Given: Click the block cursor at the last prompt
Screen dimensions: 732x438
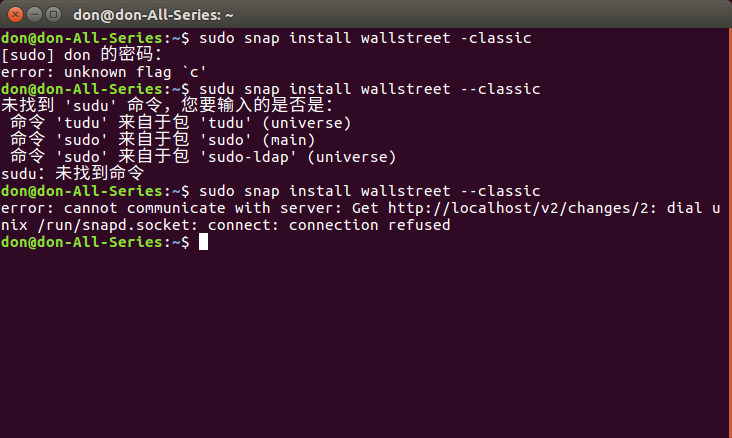Looking at the screenshot, I should click(204, 242).
